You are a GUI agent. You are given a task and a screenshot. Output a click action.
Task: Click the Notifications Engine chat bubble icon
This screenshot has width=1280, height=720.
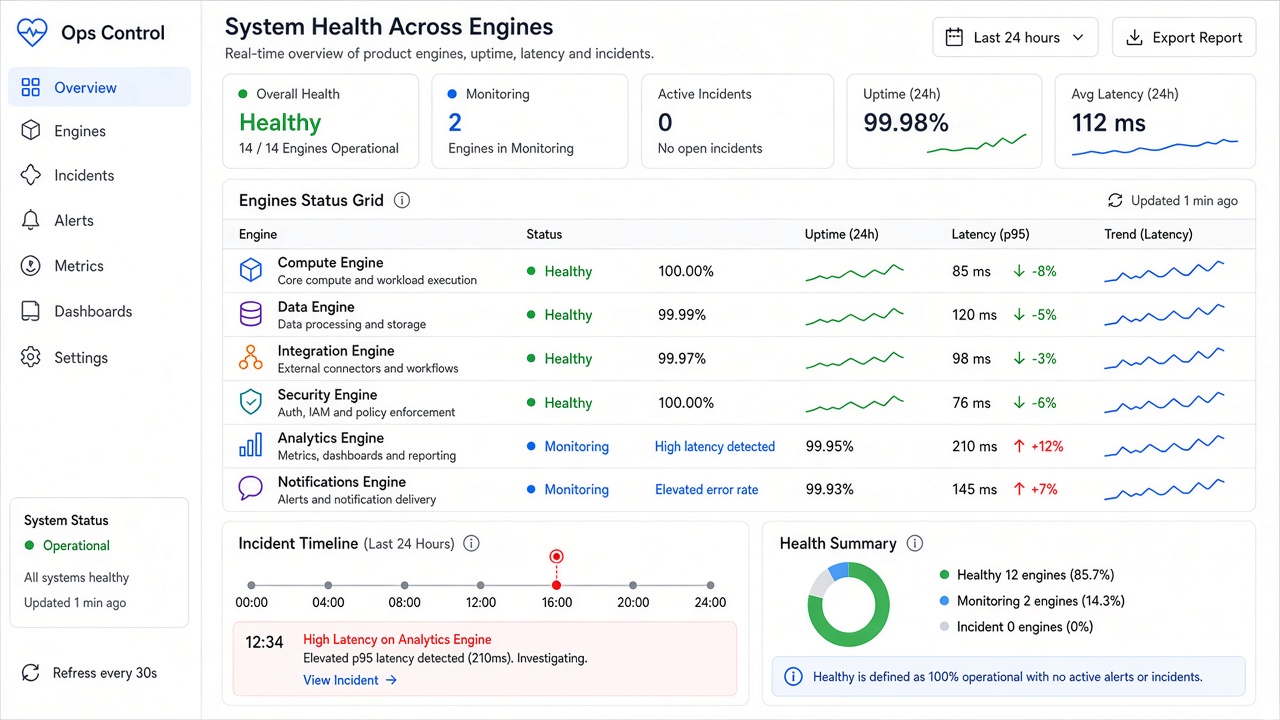250,489
